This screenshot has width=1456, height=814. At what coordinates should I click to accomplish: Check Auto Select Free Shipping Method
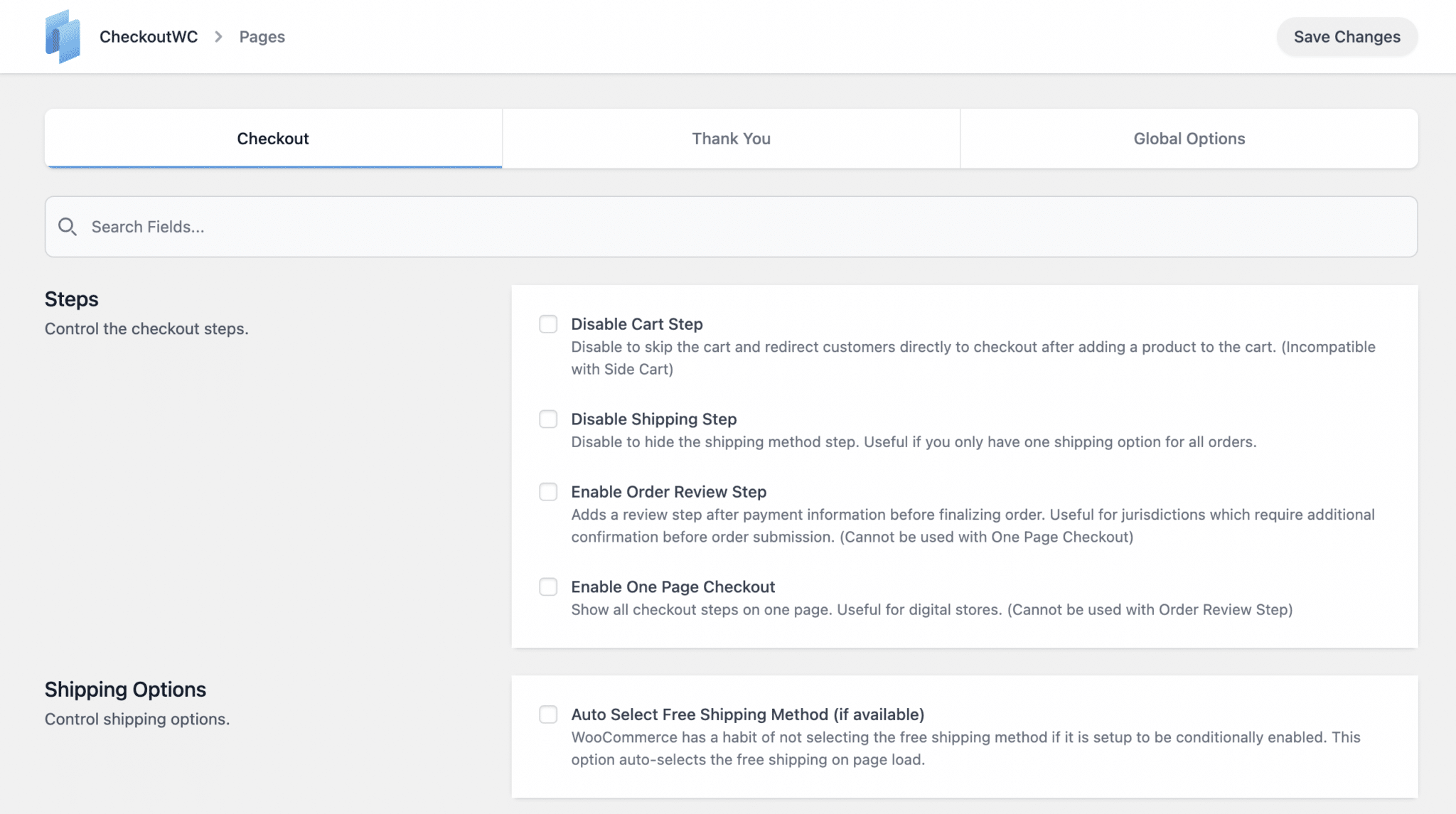[548, 714]
